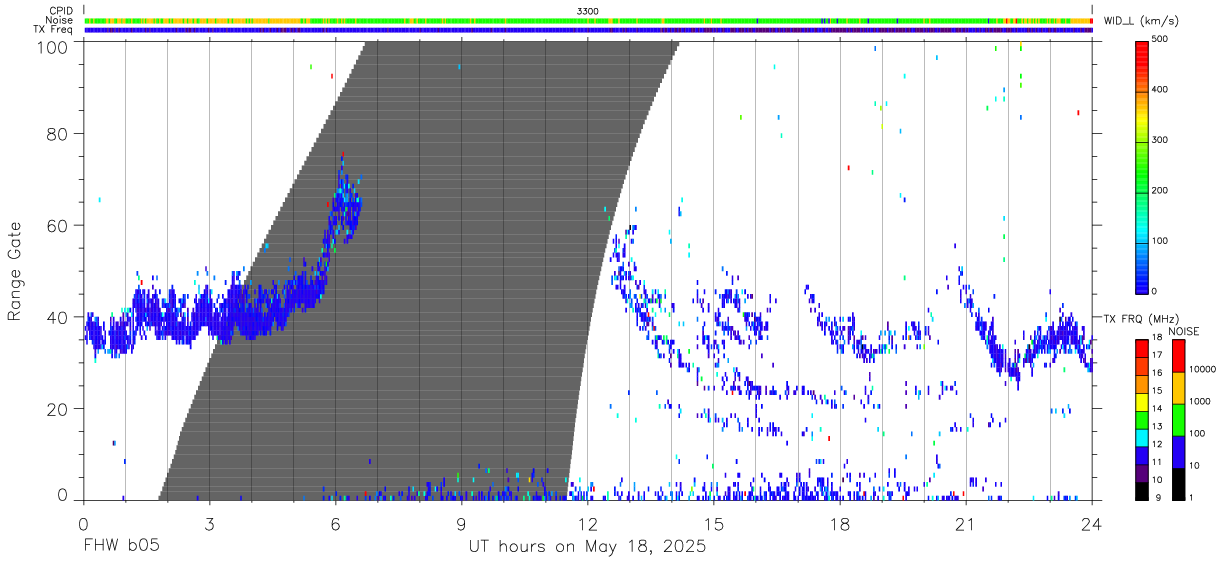Viewport: 1228px width, 567px height.
Task: Click UT hour tick label 3
Action: coord(209,524)
